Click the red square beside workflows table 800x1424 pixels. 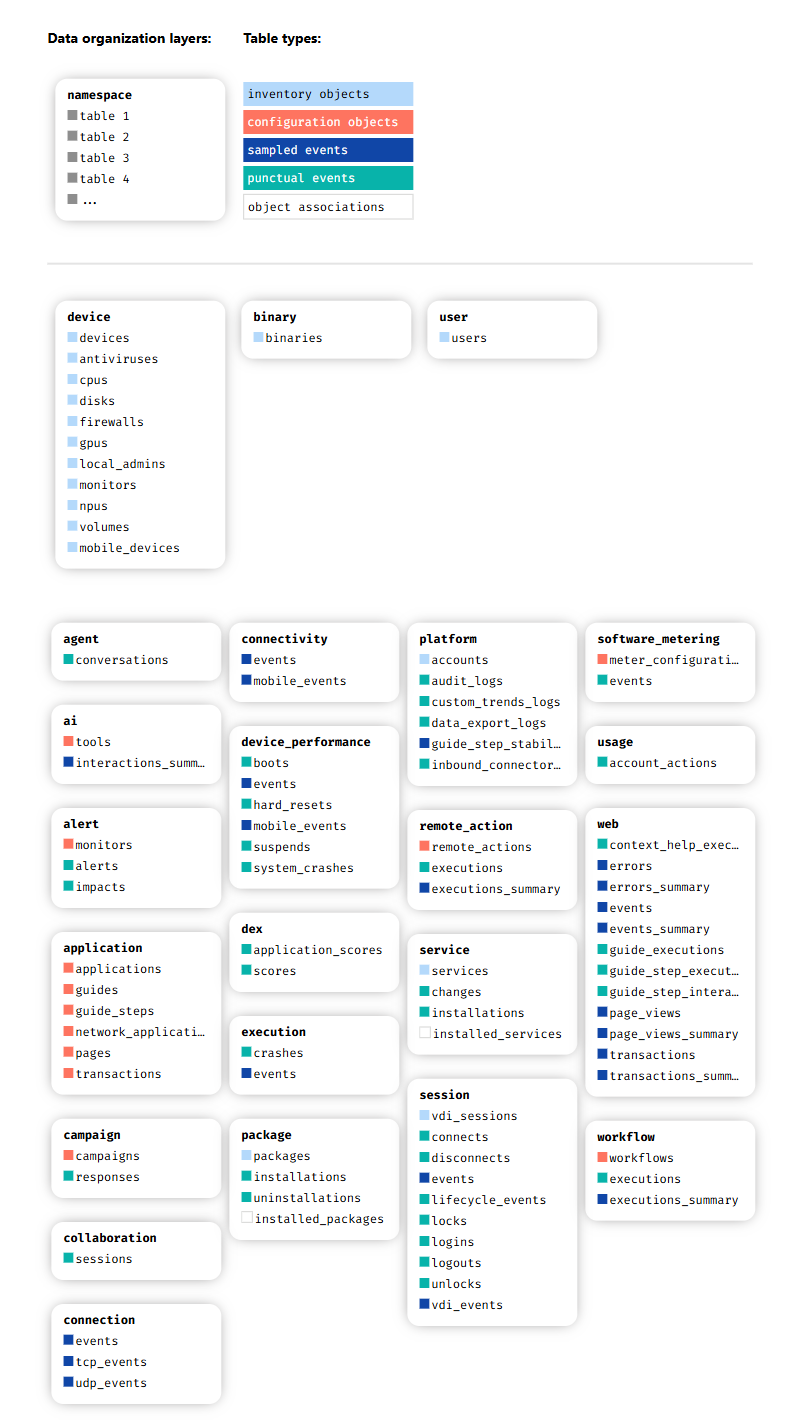pyautogui.click(x=603, y=1158)
